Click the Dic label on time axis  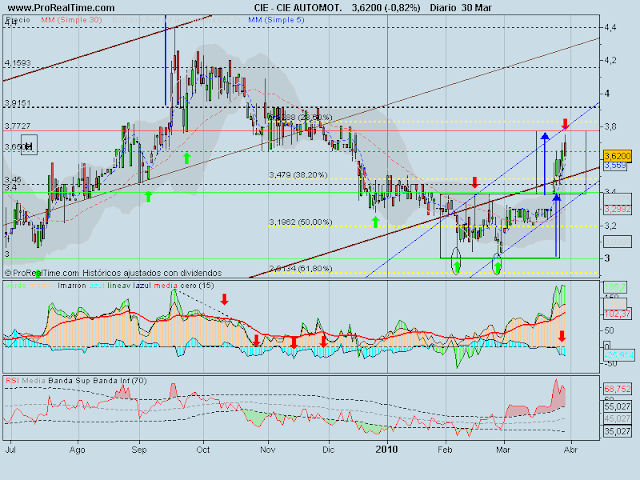point(328,450)
